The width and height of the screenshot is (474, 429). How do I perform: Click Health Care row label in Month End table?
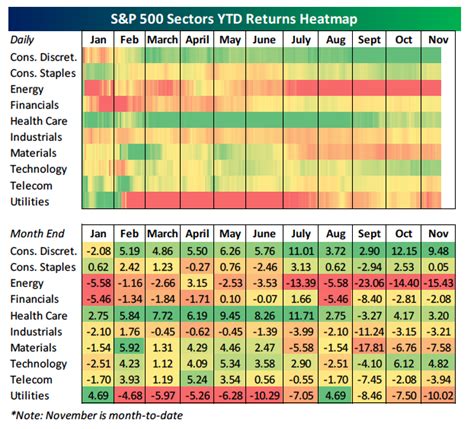coord(39,316)
